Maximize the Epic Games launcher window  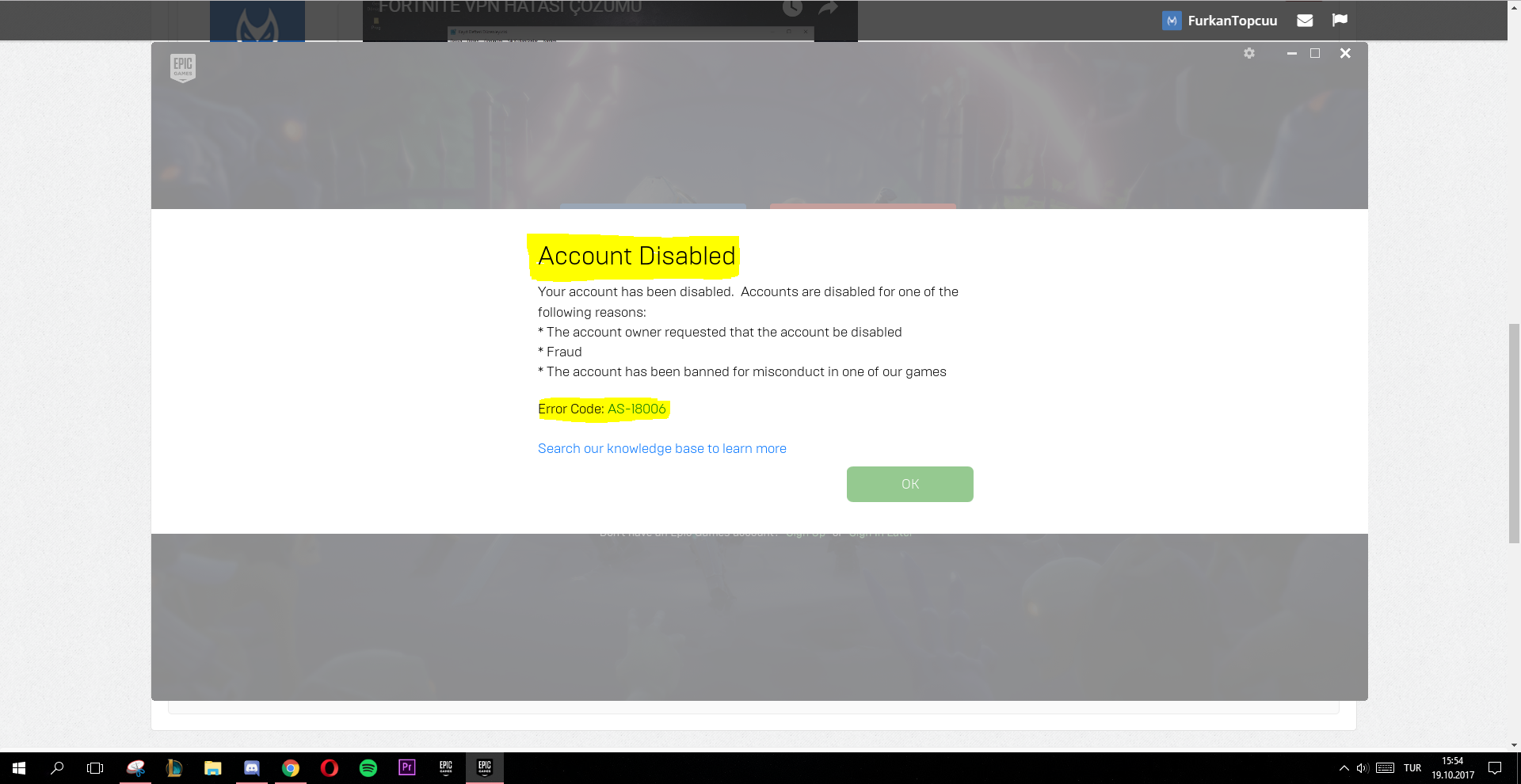coord(1315,53)
